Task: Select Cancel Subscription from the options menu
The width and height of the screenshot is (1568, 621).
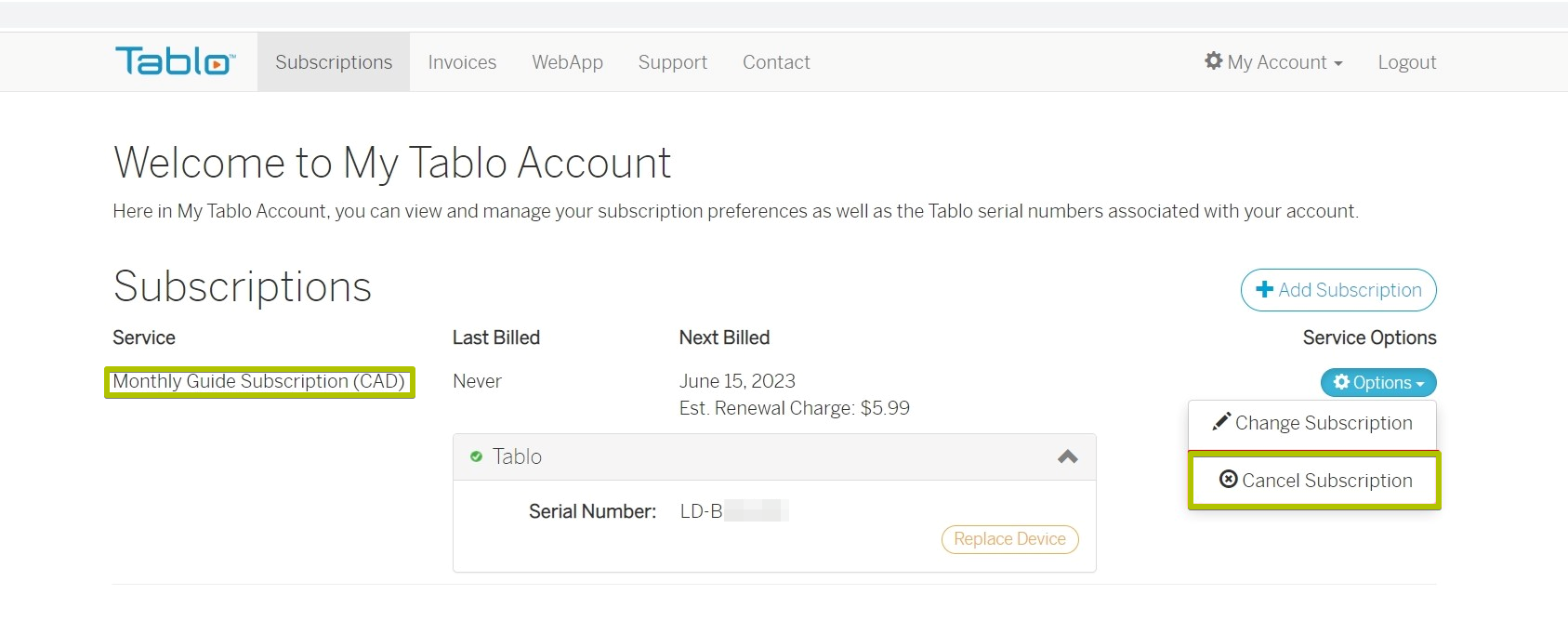Action: pyautogui.click(x=1314, y=481)
